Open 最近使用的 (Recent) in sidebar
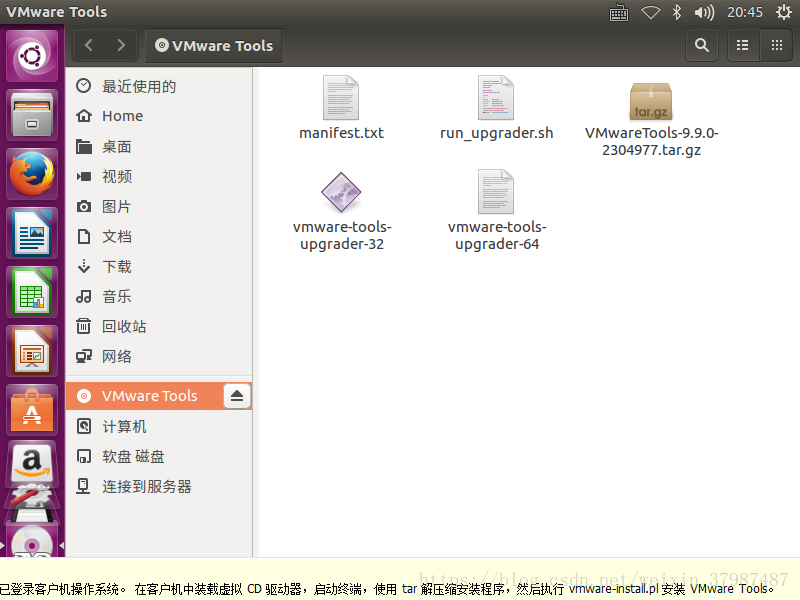 [159, 86]
